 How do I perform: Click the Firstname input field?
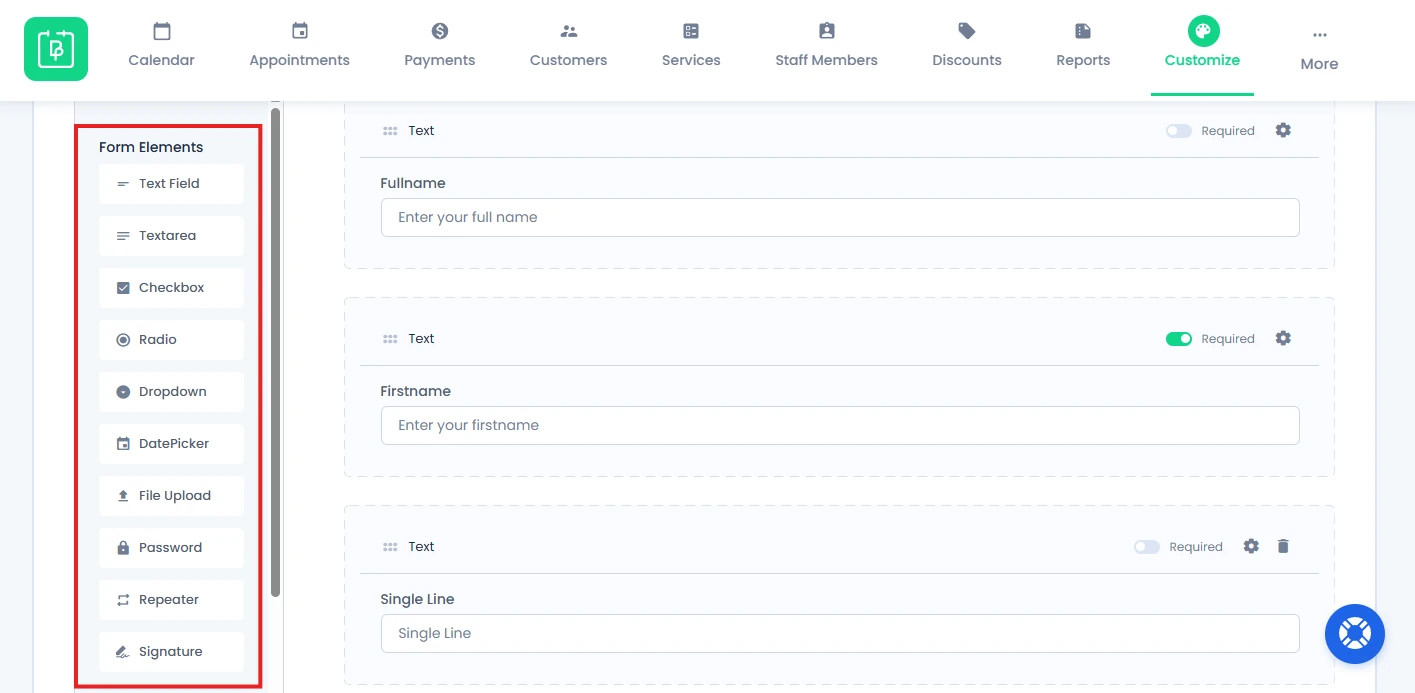point(840,425)
